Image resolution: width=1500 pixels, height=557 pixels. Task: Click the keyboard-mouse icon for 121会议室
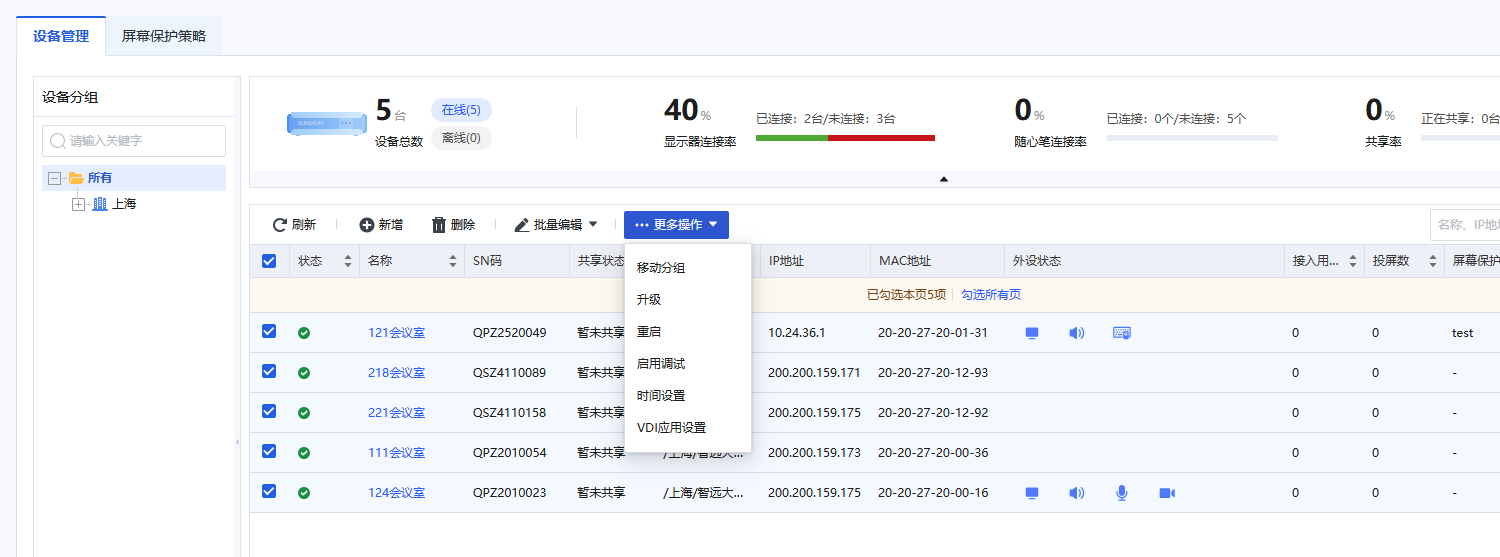click(1122, 333)
